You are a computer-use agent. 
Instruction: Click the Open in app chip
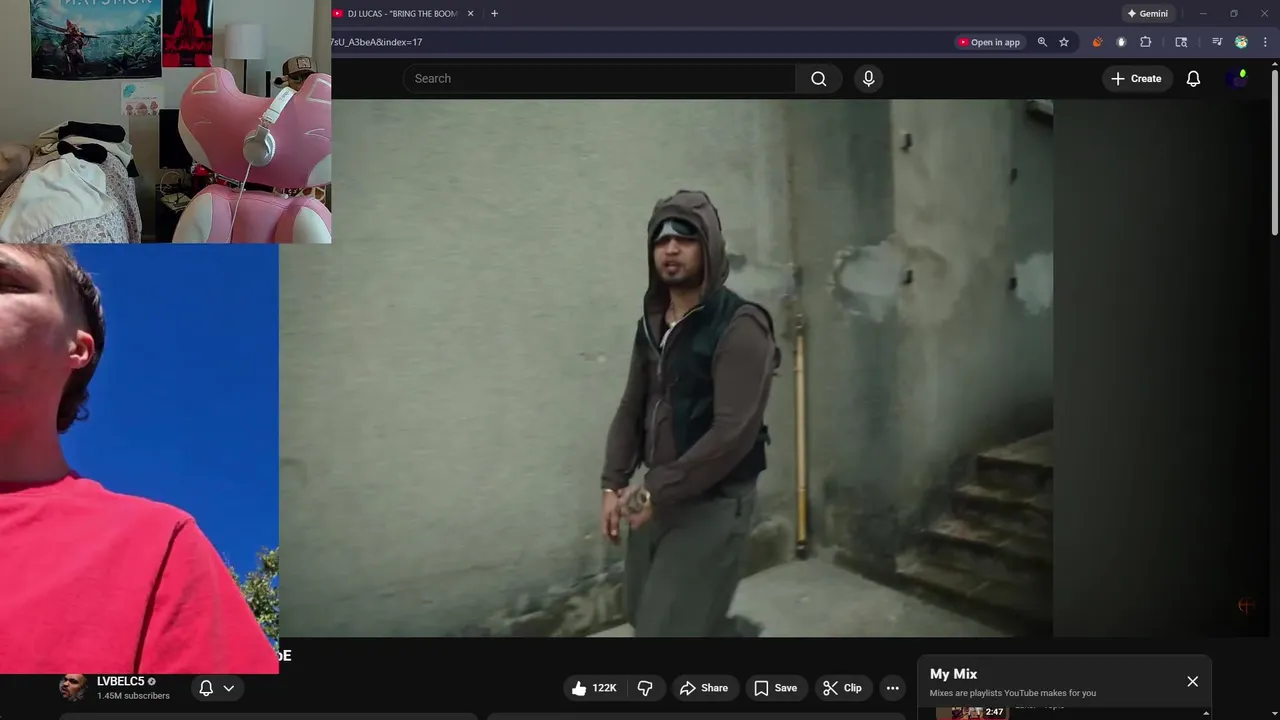point(989,42)
